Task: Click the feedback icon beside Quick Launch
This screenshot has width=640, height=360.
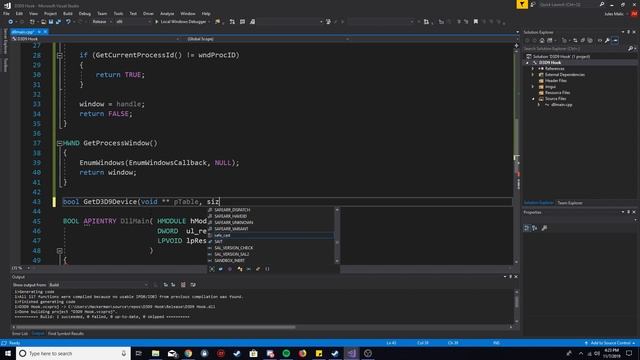Action: point(533,4)
